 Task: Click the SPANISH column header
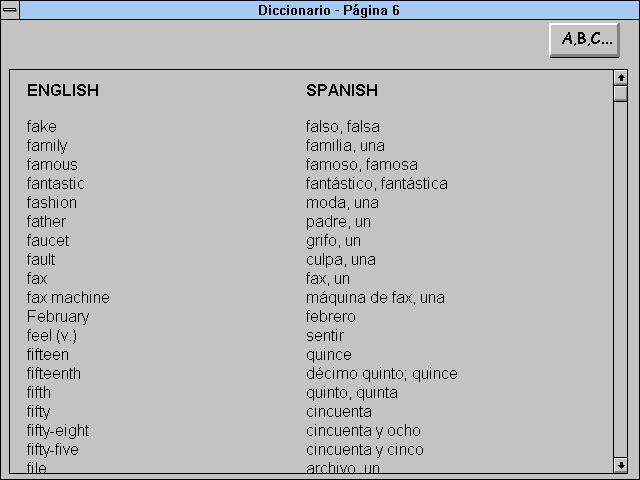click(x=342, y=90)
